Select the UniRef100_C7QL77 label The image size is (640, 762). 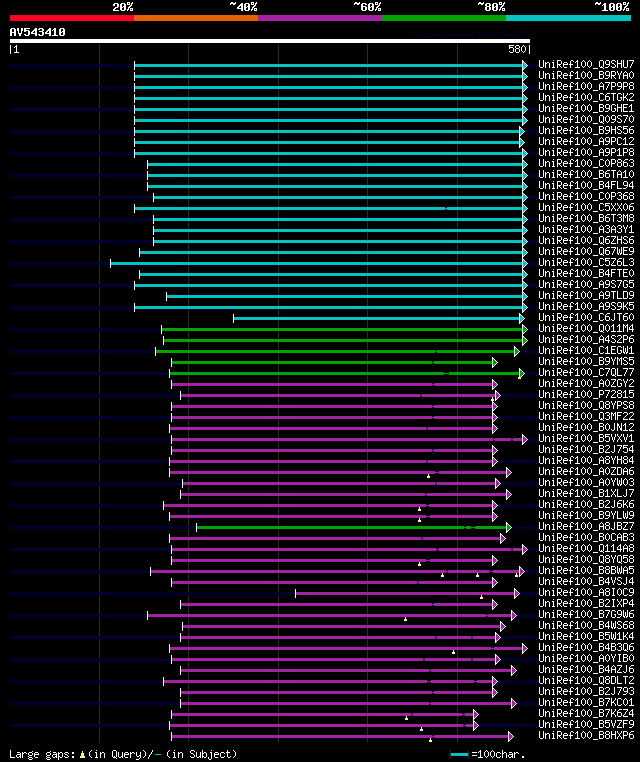coord(586,373)
